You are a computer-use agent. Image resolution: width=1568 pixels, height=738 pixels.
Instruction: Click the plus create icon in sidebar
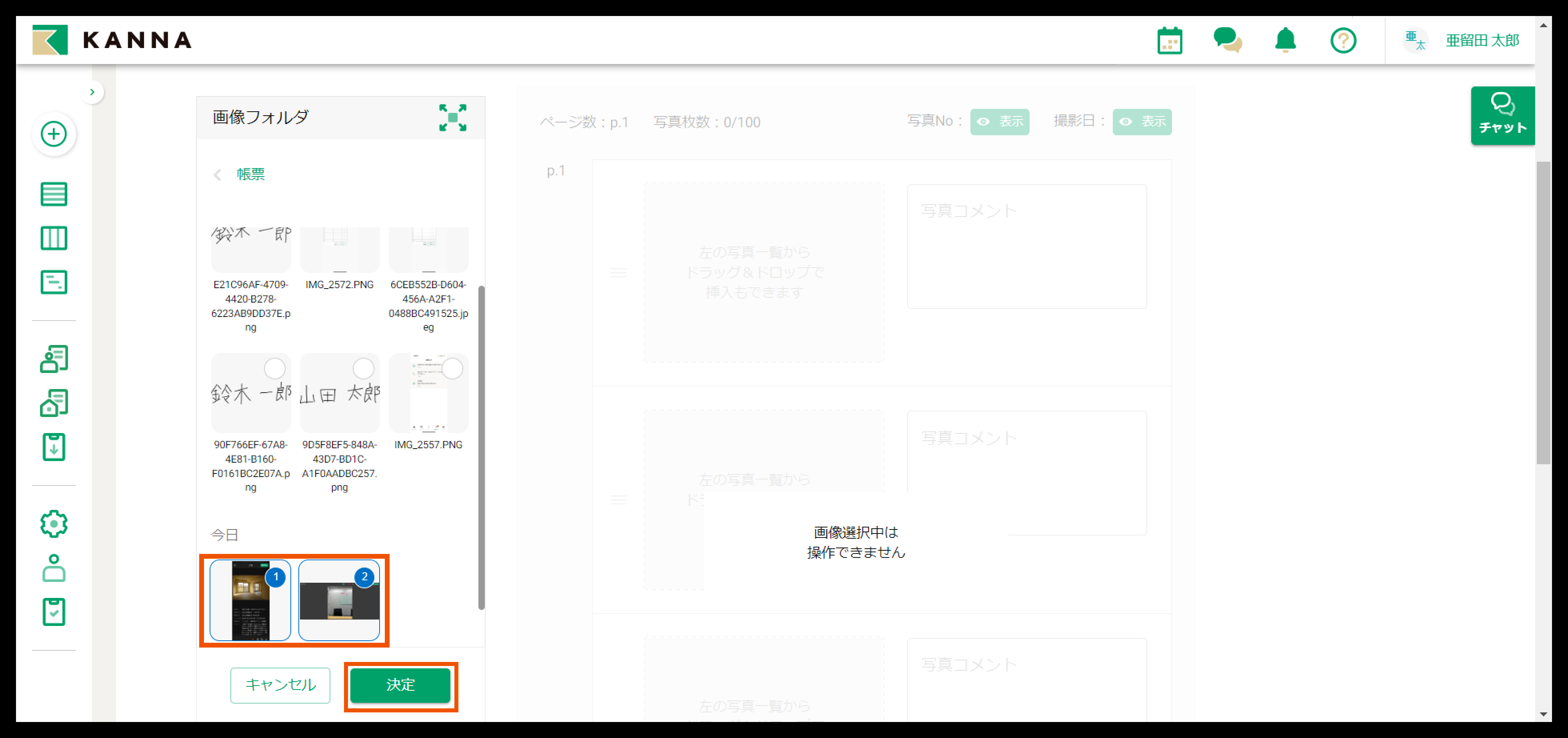coord(54,134)
